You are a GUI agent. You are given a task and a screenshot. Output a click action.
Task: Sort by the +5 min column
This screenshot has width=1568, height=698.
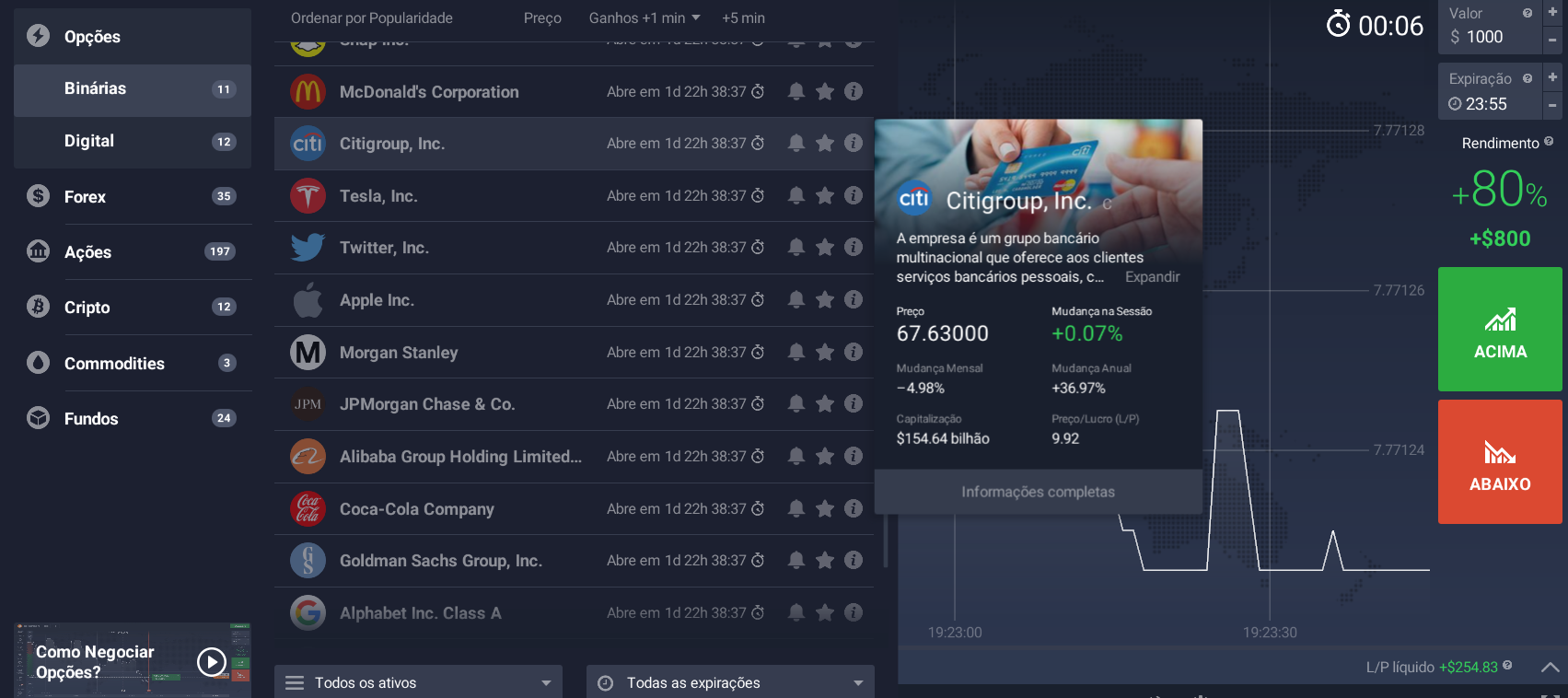(743, 17)
